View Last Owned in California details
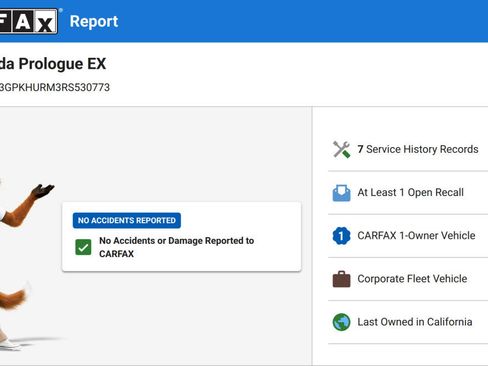488x366 pixels. (x=408, y=322)
